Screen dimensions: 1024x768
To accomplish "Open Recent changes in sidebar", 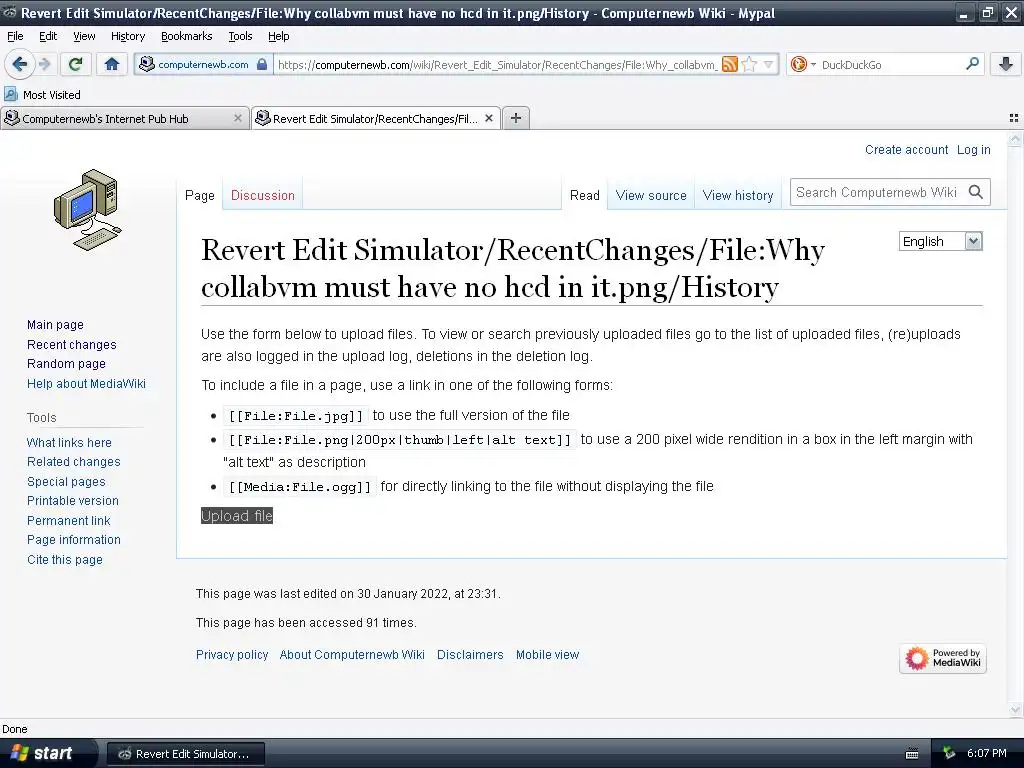I will [71, 344].
